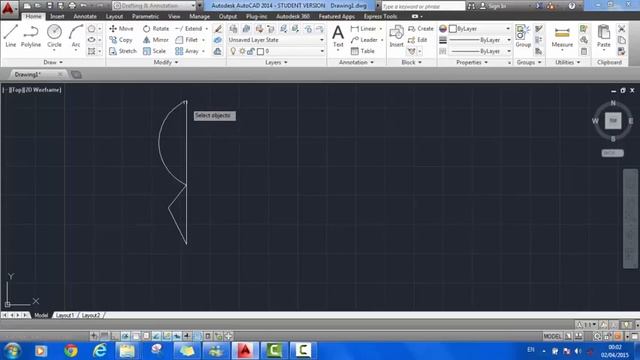
Task: Activate the Rotate tool
Action: (156, 29)
